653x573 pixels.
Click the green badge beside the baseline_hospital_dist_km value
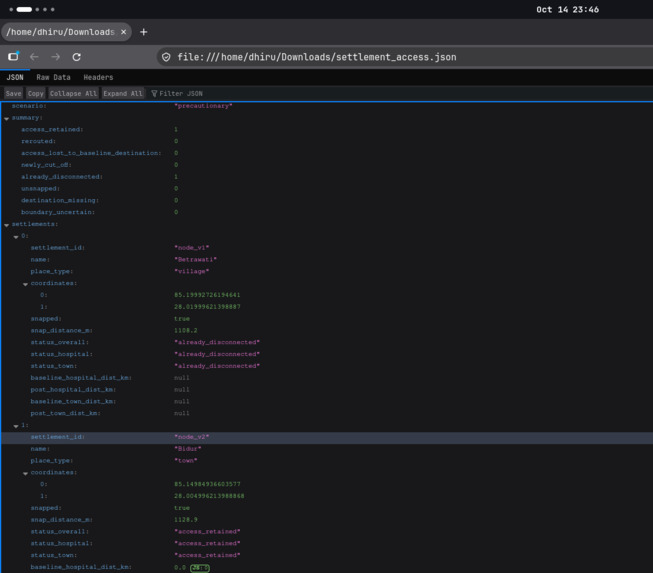(200, 568)
